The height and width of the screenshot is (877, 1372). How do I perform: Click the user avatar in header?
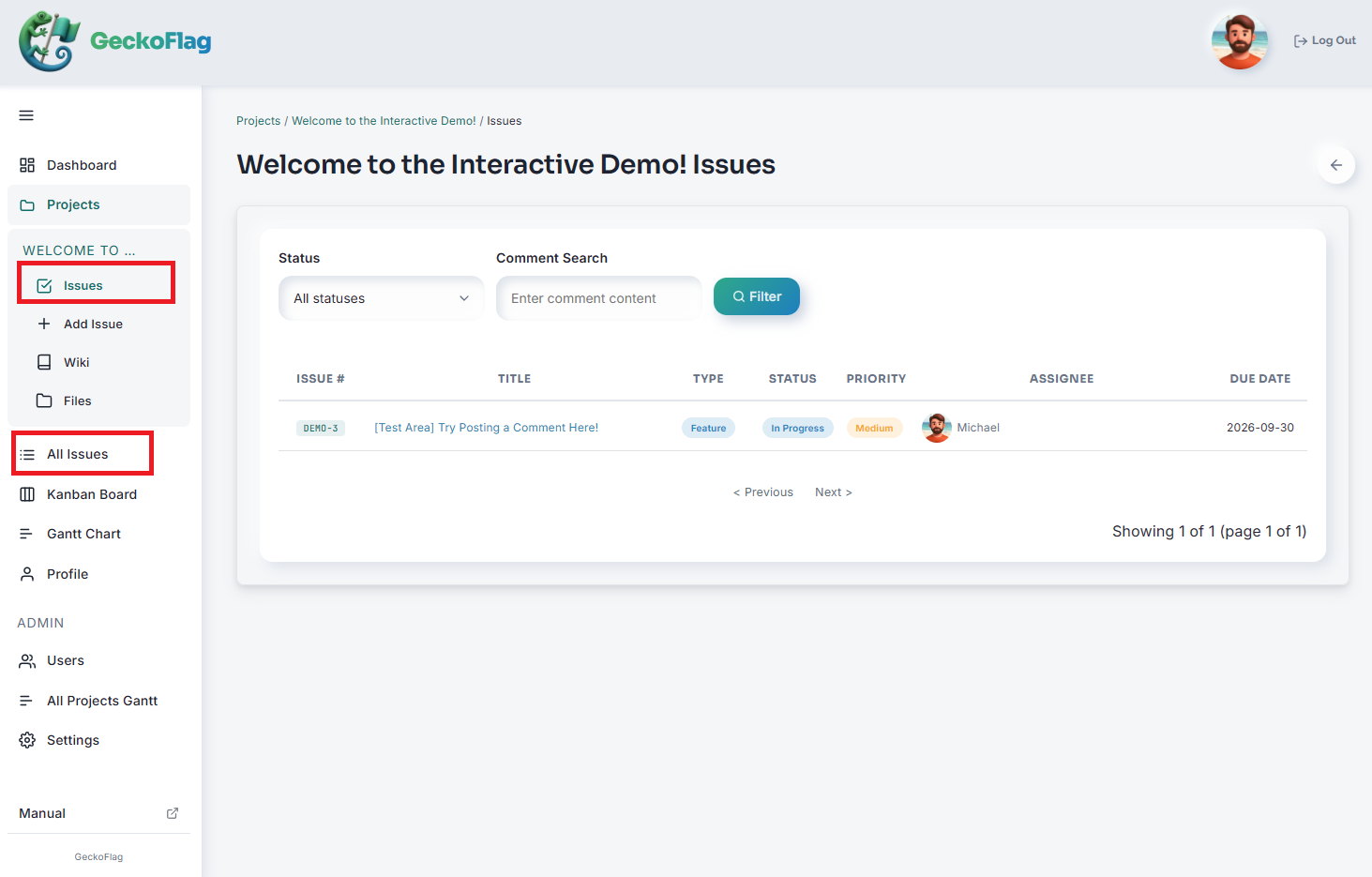click(x=1240, y=40)
